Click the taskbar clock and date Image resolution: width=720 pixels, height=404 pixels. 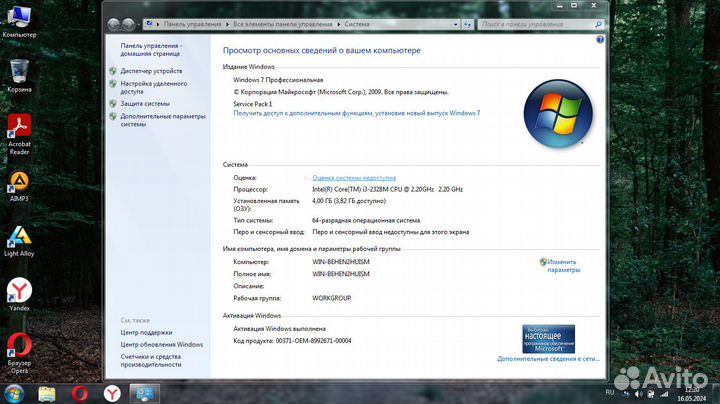pos(692,394)
